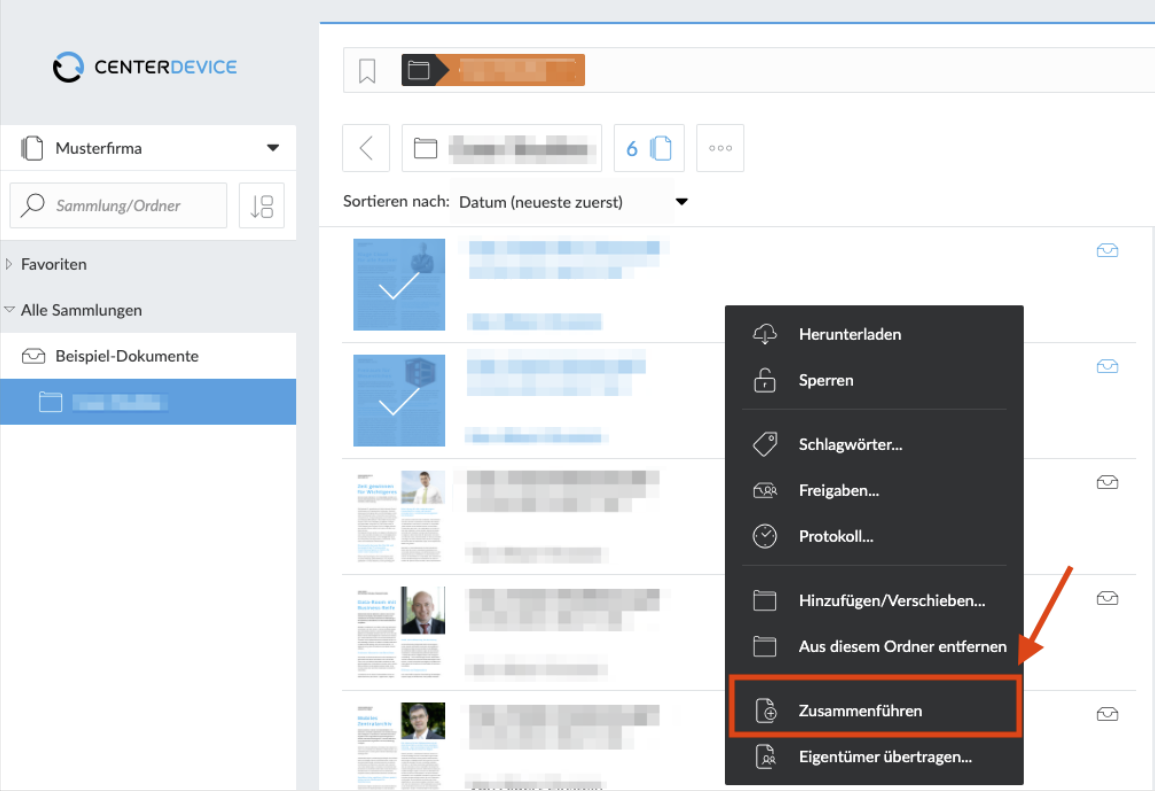Click the sort order icon beside the Sammlung/Ordner search

coord(261,205)
